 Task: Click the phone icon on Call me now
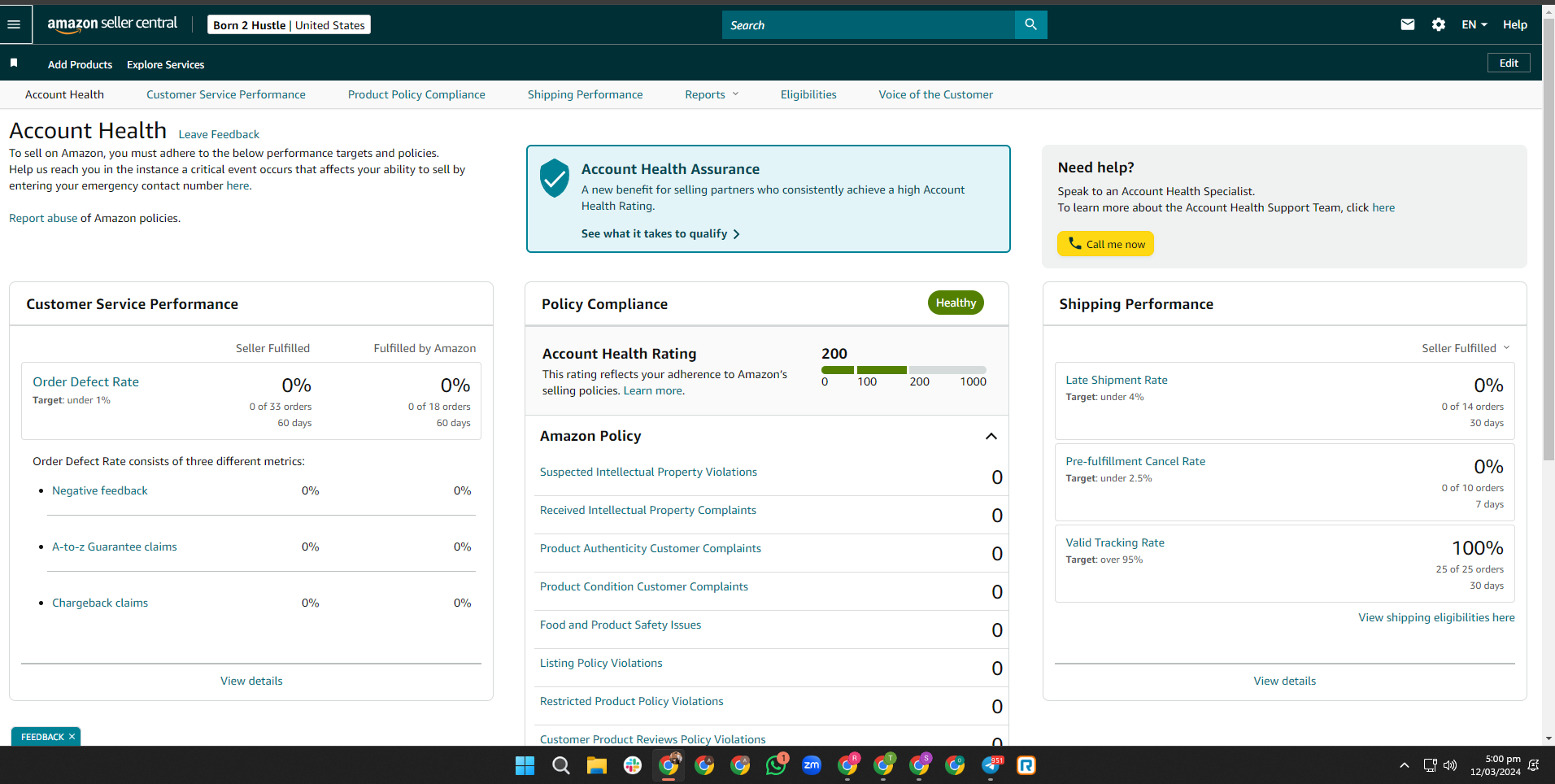tap(1074, 243)
